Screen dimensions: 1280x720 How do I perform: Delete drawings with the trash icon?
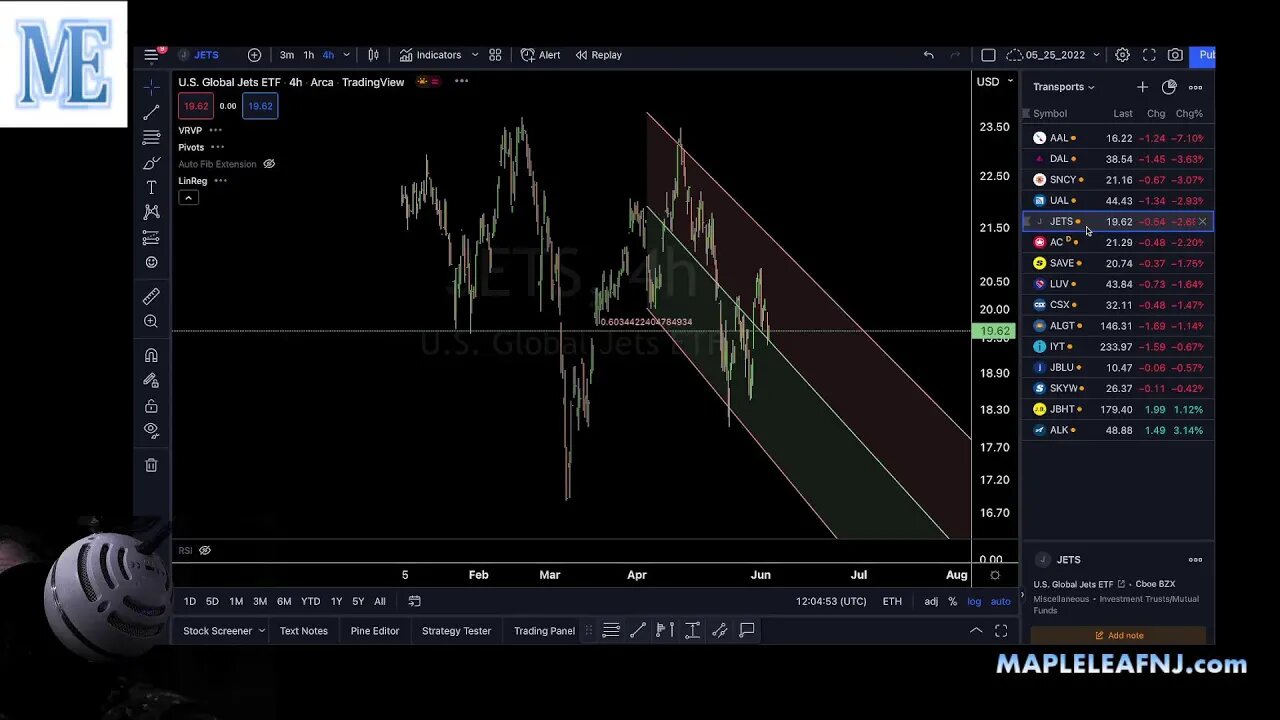coord(151,465)
